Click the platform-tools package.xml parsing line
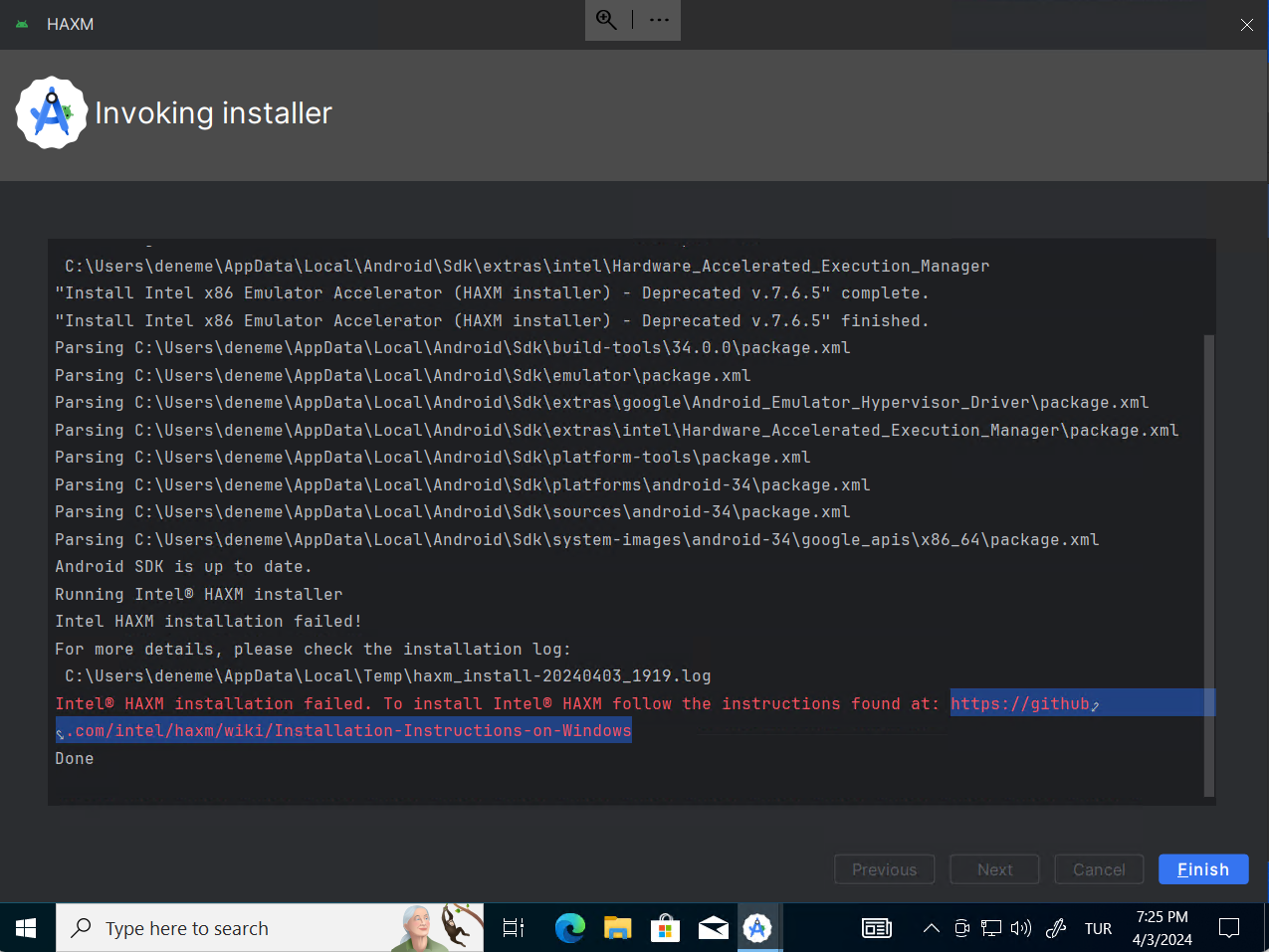1269x952 pixels. pos(433,457)
